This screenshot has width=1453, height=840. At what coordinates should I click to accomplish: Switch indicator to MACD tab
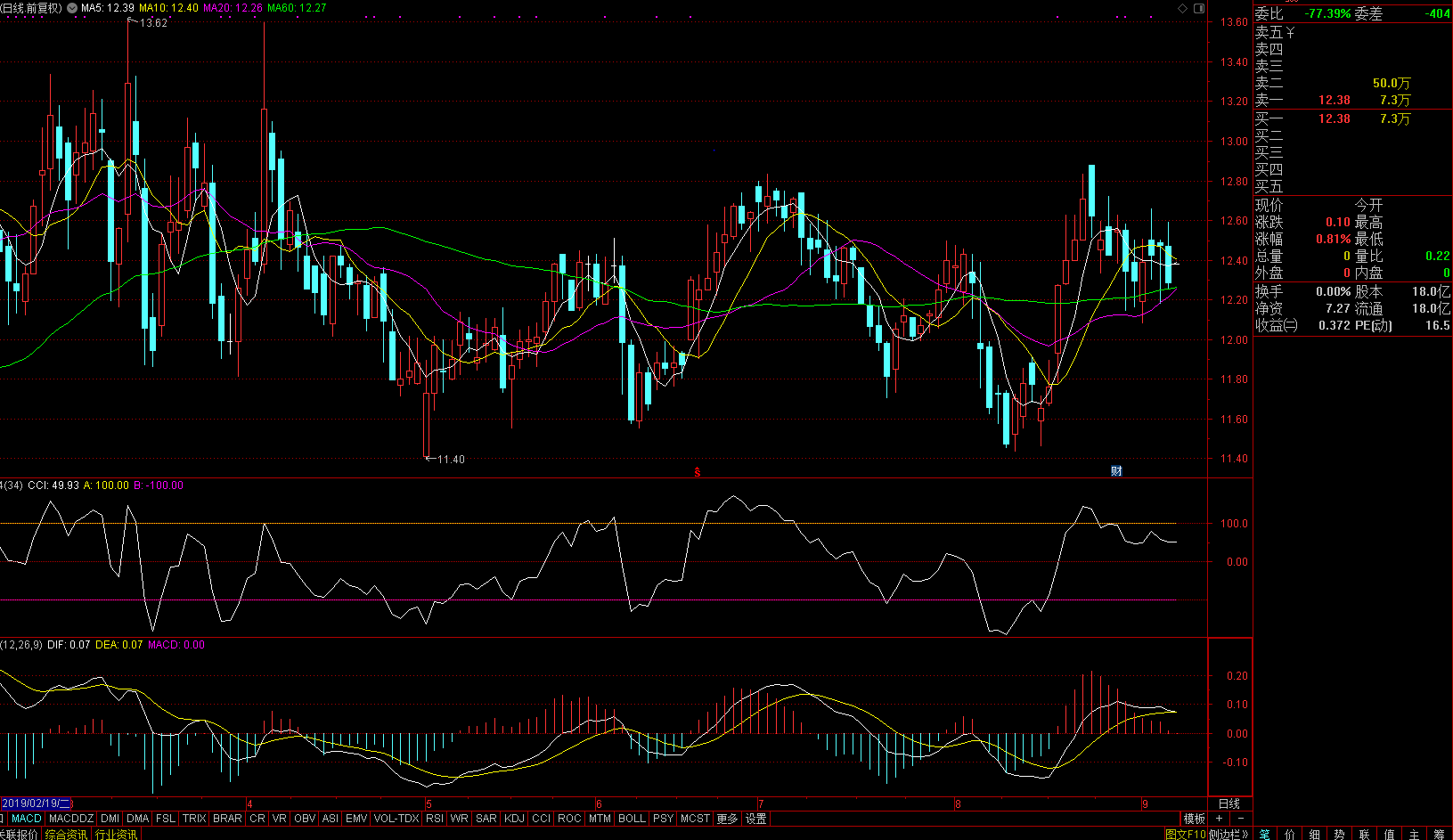coord(27,819)
